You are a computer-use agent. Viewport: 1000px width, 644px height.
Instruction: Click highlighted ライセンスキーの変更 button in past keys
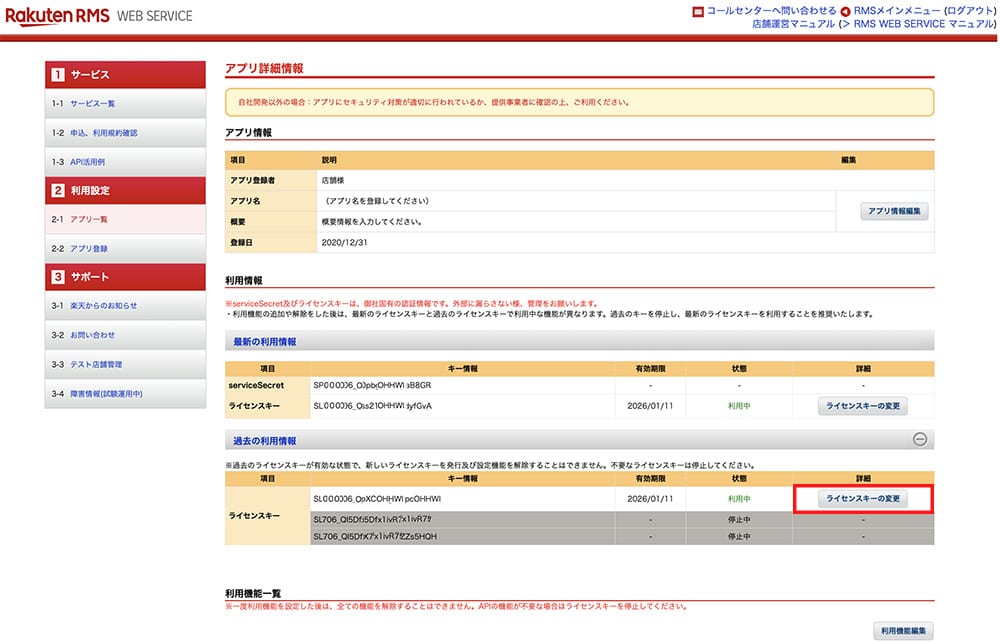tap(862, 499)
